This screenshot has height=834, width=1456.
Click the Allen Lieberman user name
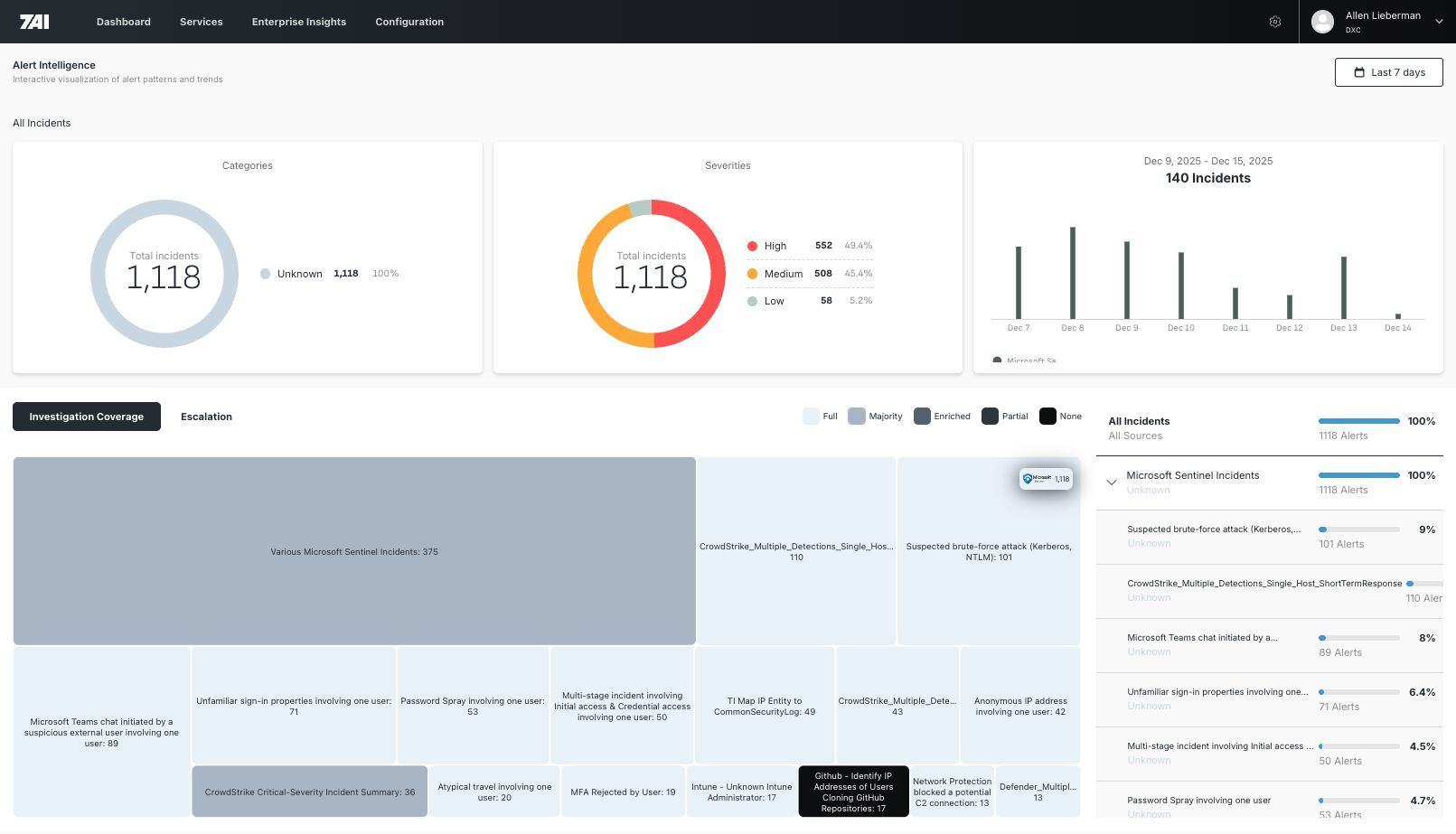[x=1383, y=15]
